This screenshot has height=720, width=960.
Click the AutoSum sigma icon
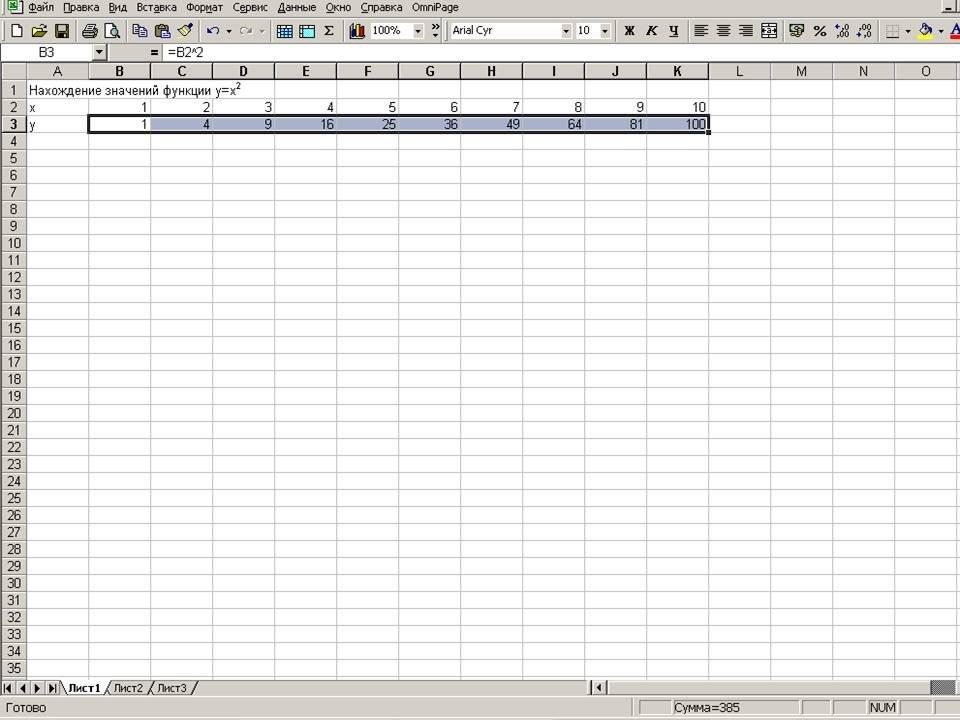329,31
